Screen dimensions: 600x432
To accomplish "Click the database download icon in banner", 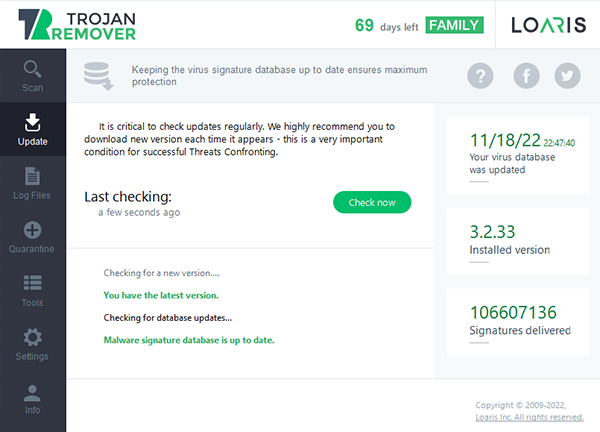I will [99, 76].
